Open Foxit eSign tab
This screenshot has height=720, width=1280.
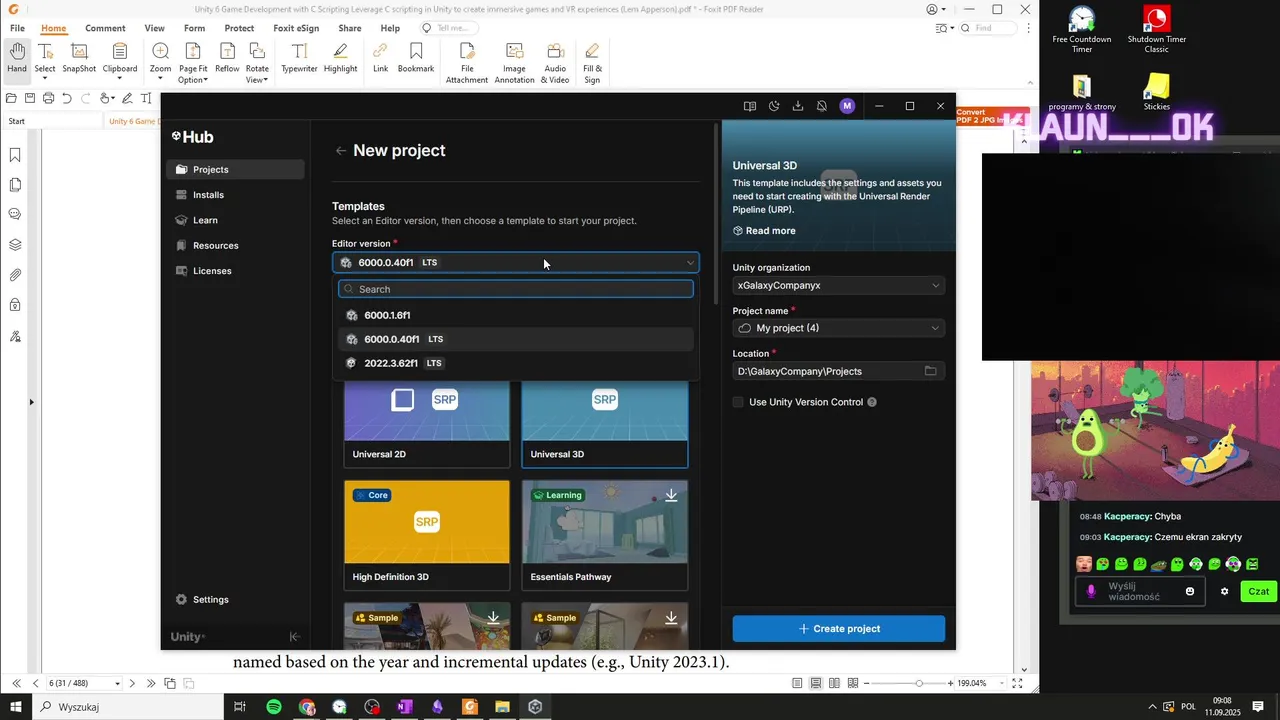click(295, 28)
